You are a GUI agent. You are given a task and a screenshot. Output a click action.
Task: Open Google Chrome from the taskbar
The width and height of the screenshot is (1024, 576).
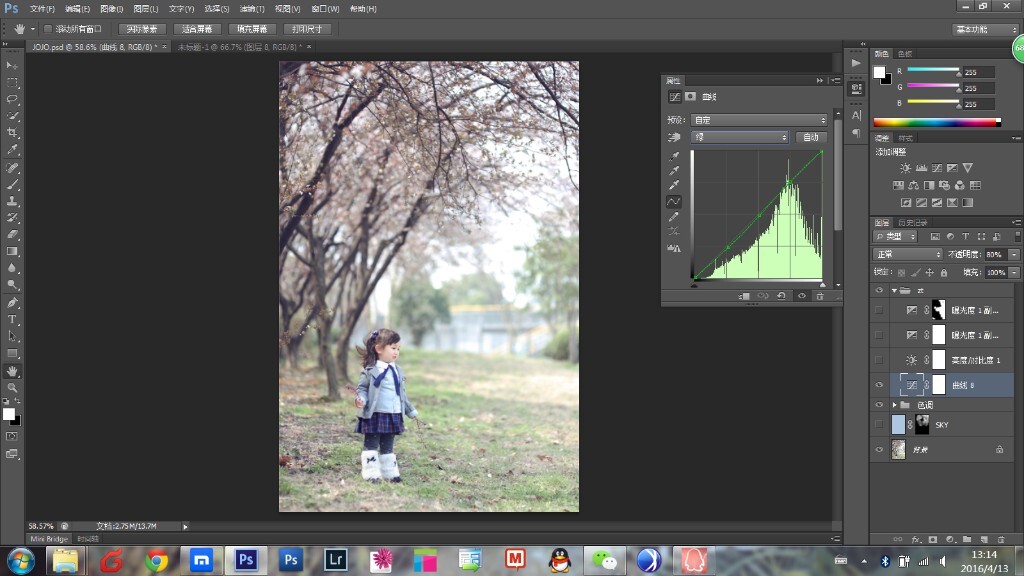point(157,560)
